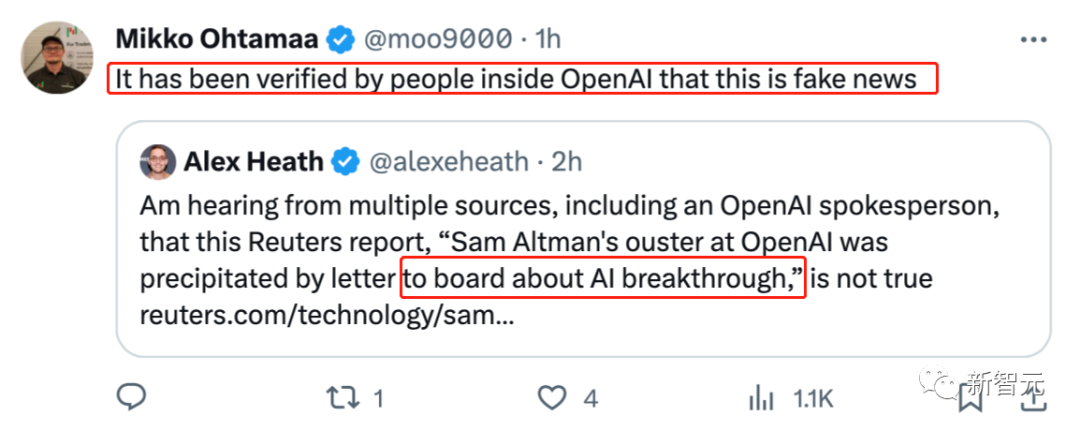Image resolution: width=1080 pixels, height=431 pixels.
Task: Visit the @alexeheath handle
Action: (x=448, y=162)
